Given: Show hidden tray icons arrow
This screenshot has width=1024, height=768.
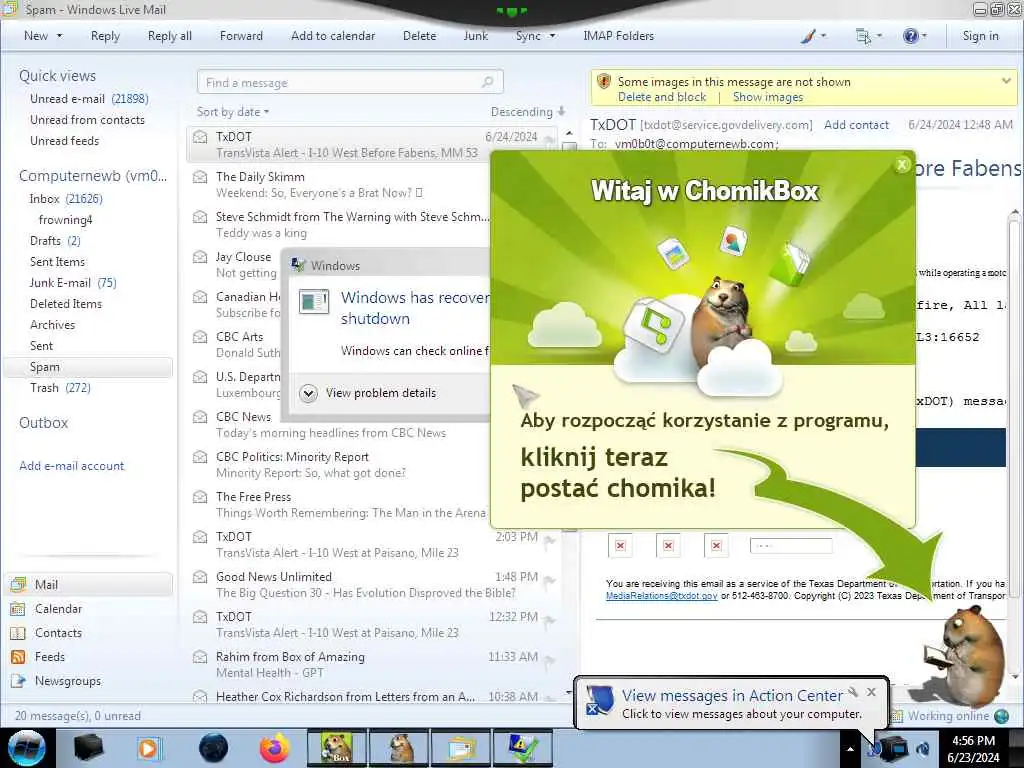Looking at the screenshot, I should (850, 748).
